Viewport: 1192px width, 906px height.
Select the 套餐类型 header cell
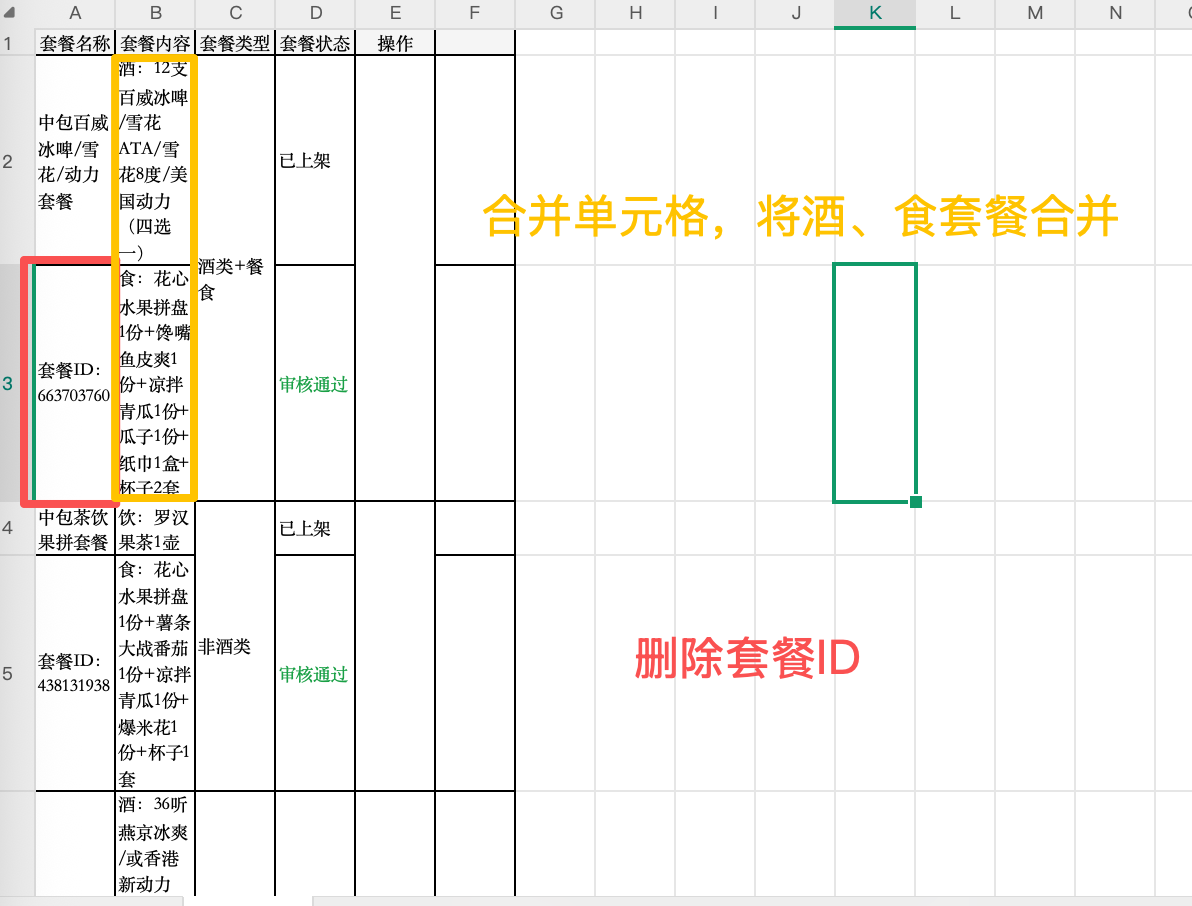pyautogui.click(x=235, y=43)
